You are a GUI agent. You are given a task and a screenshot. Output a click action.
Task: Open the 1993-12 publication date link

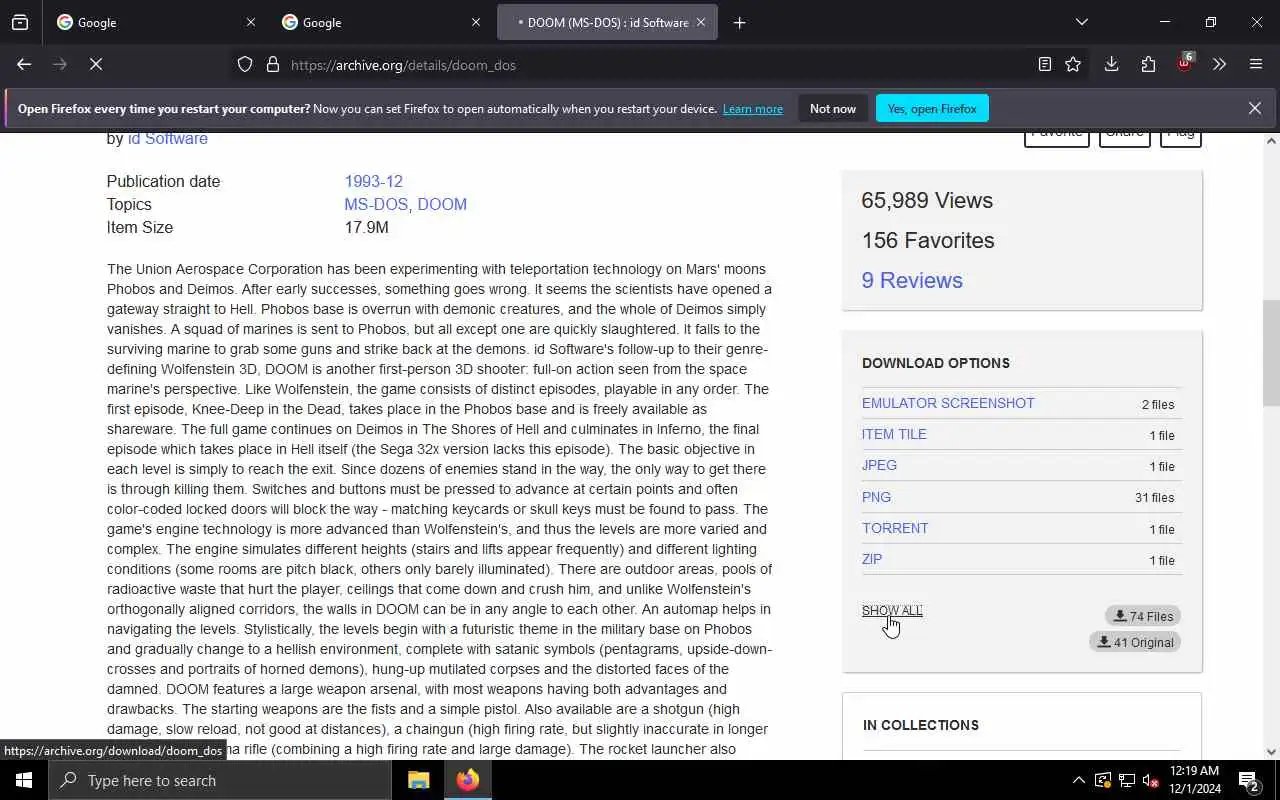(x=373, y=181)
